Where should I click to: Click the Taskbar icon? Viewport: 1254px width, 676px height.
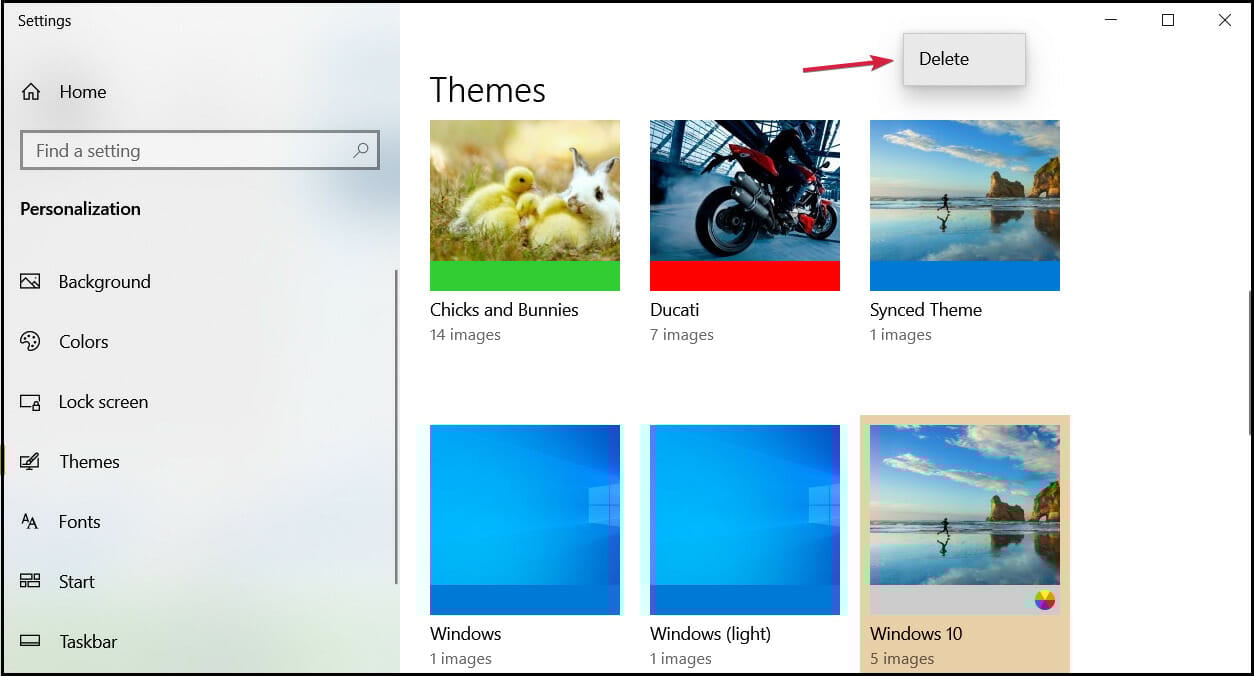click(30, 642)
